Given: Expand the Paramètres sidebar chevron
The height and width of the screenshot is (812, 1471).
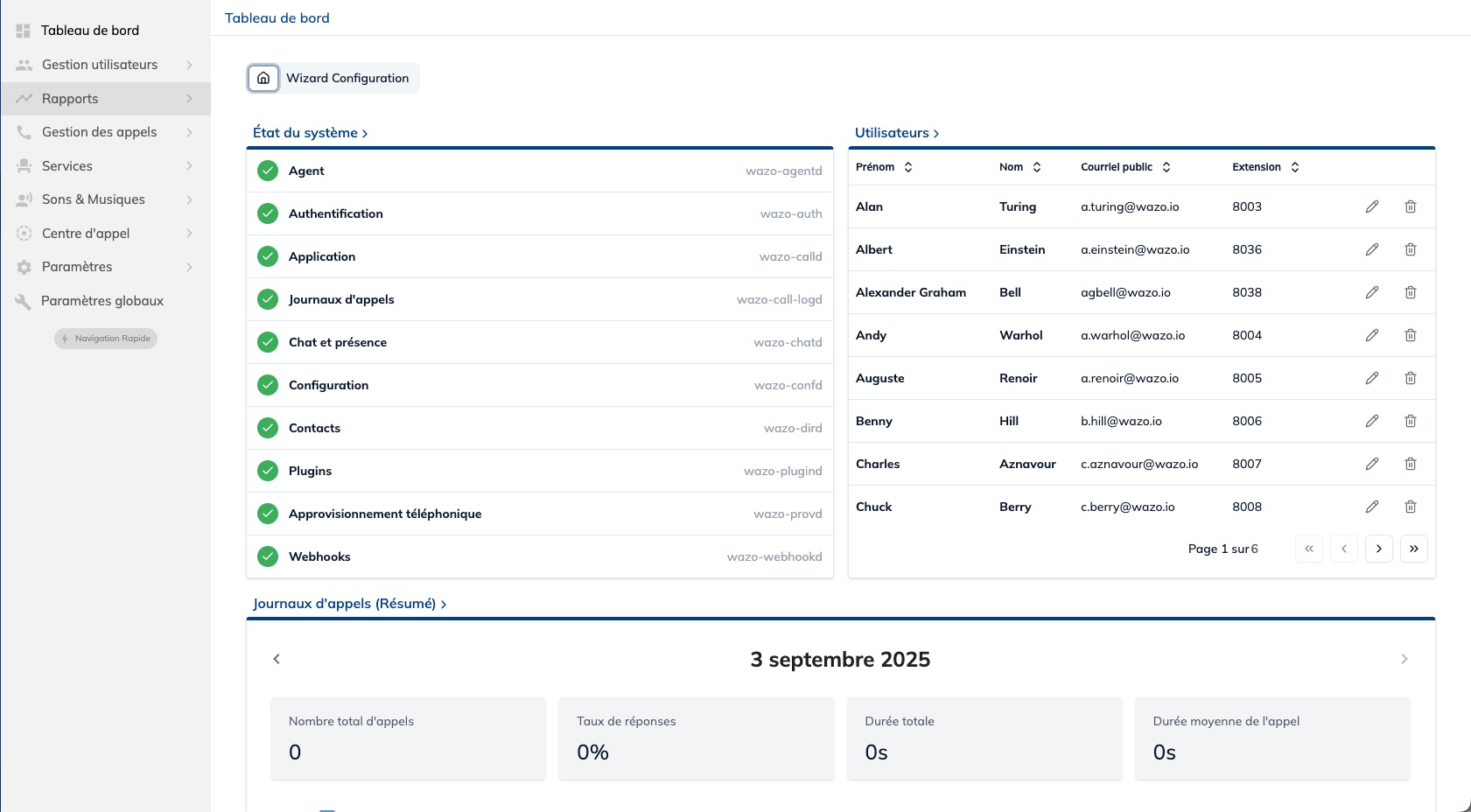Looking at the screenshot, I should [189, 267].
